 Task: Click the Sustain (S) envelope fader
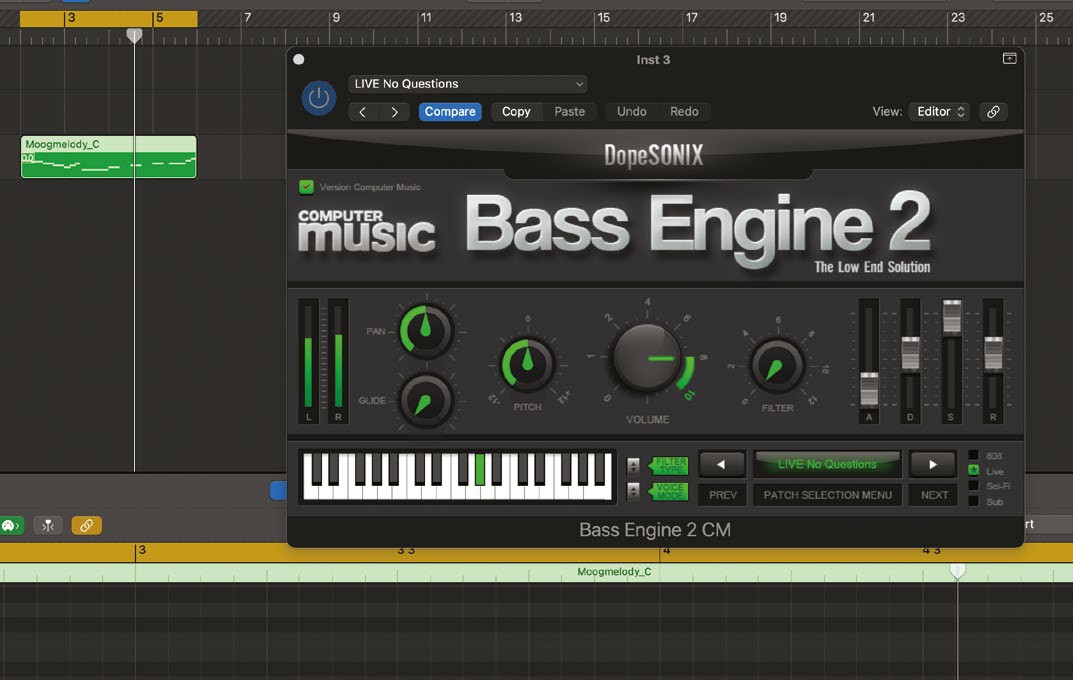(952, 317)
